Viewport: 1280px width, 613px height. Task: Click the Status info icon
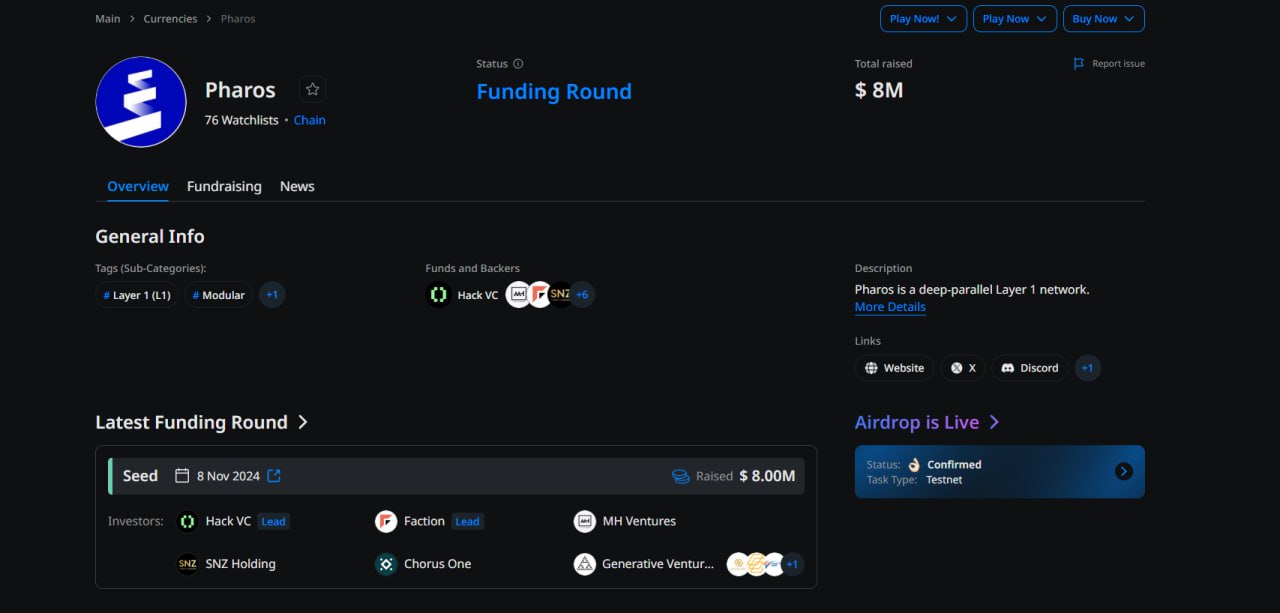pyautogui.click(x=518, y=64)
